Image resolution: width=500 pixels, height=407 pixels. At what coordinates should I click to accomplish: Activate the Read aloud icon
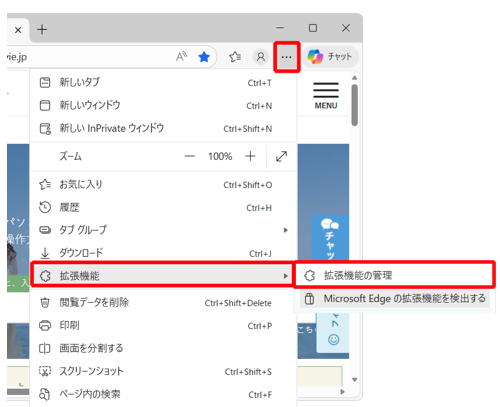tap(181, 57)
